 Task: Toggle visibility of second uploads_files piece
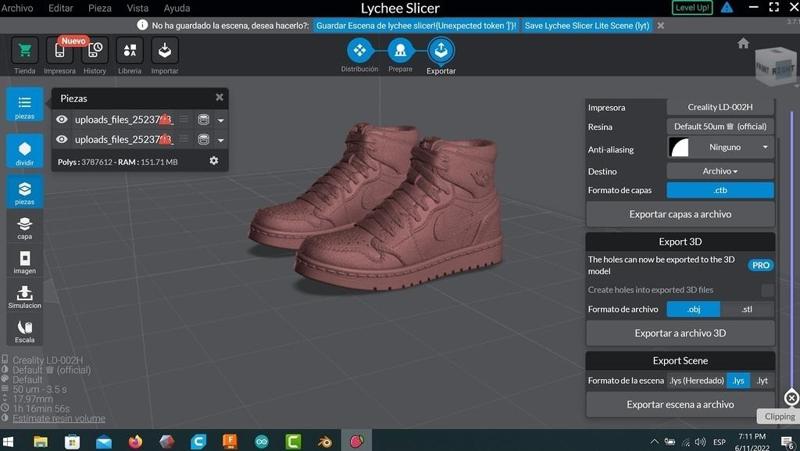coord(62,140)
